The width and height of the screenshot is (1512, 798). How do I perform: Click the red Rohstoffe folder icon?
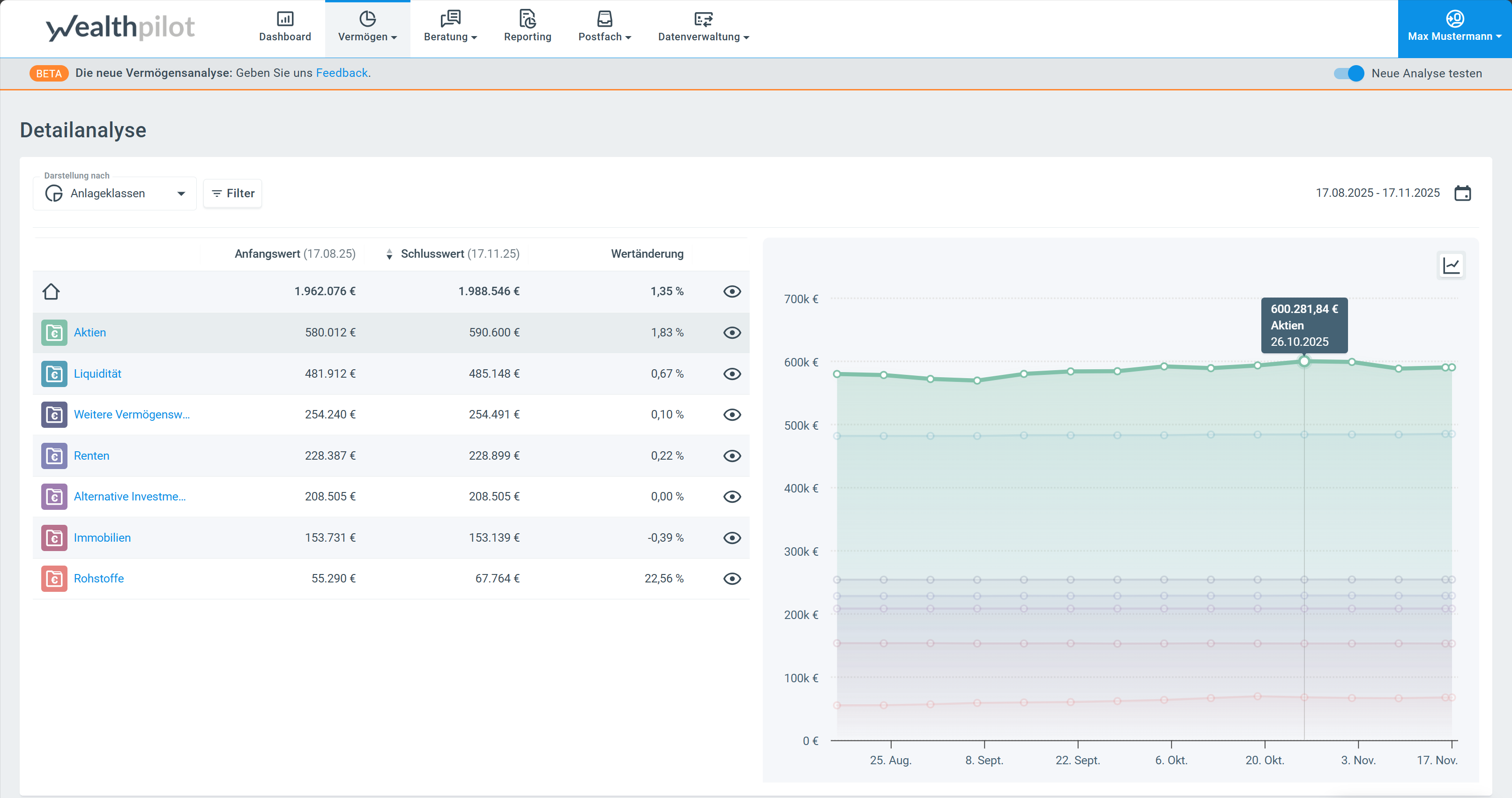[54, 579]
